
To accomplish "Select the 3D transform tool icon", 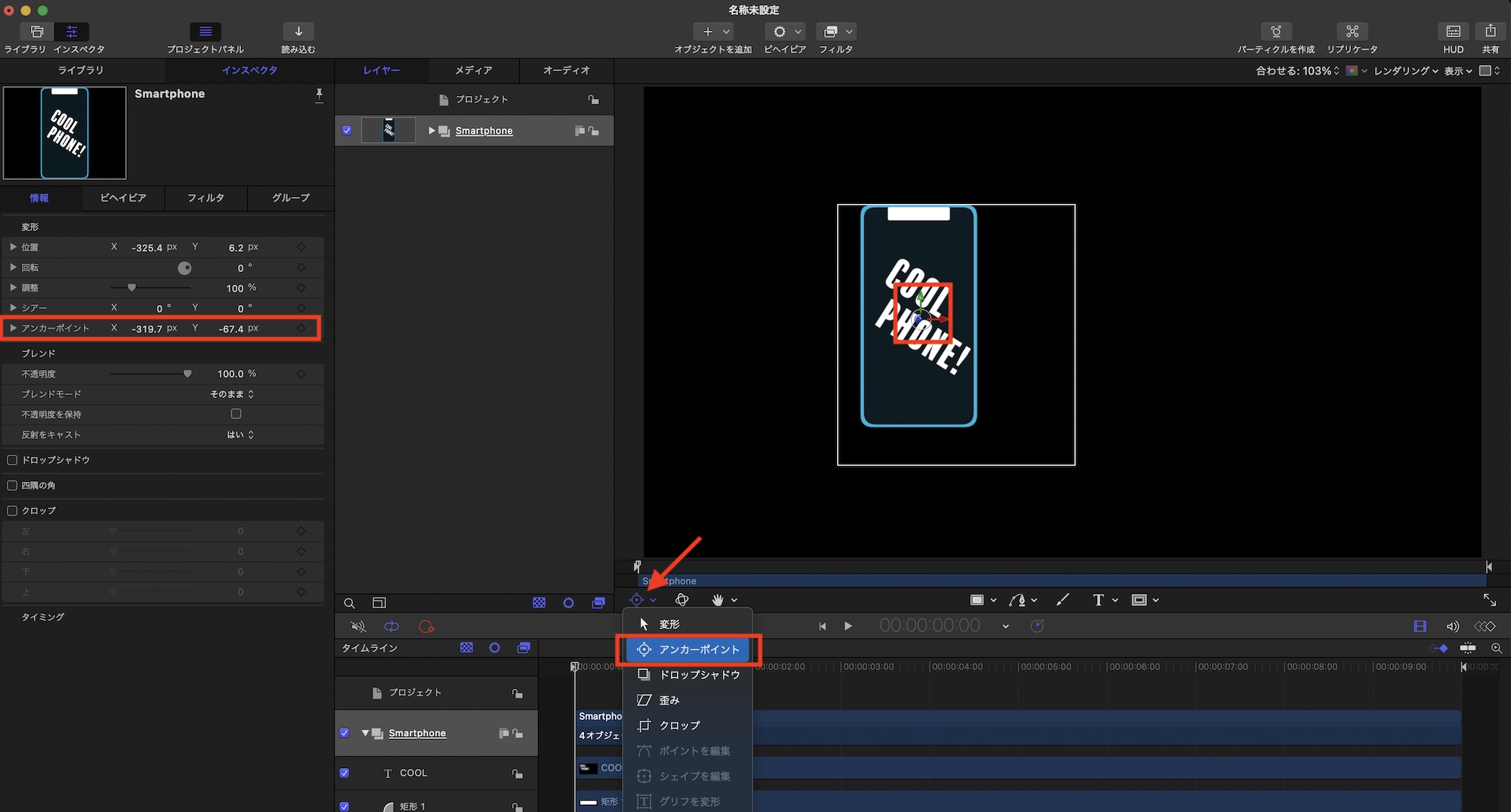I will point(681,600).
